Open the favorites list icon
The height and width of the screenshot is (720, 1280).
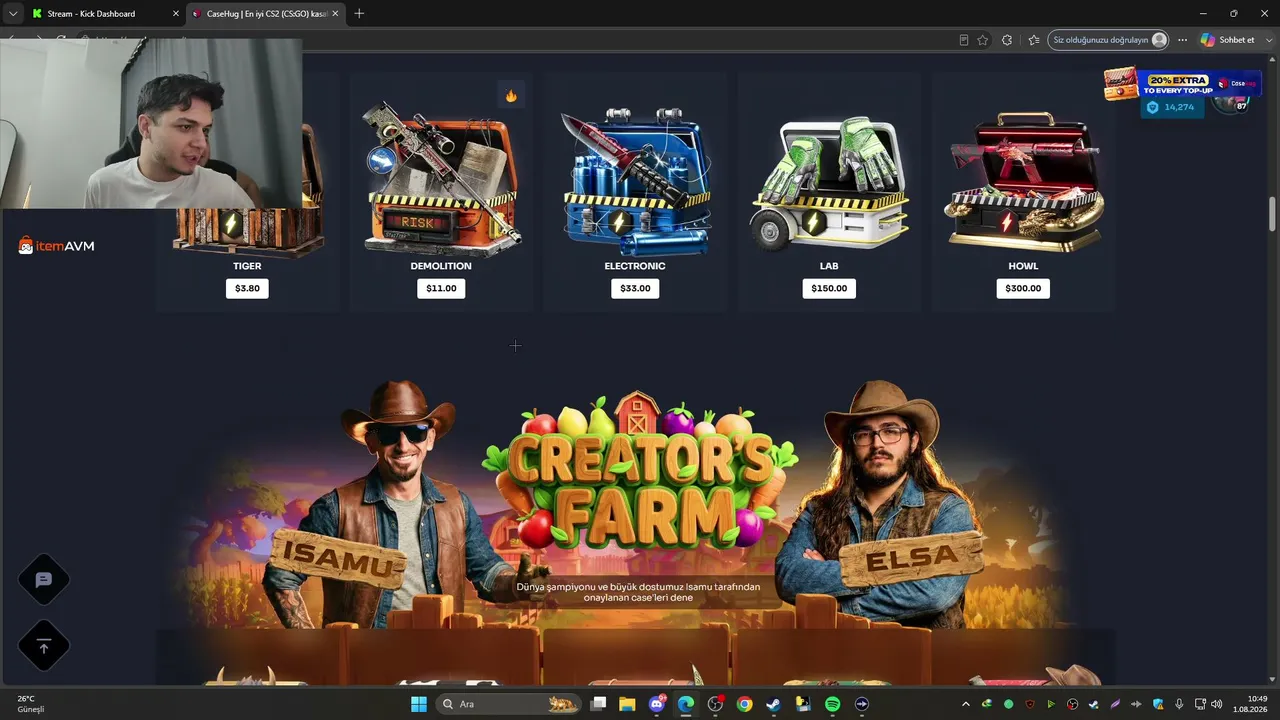1034,40
